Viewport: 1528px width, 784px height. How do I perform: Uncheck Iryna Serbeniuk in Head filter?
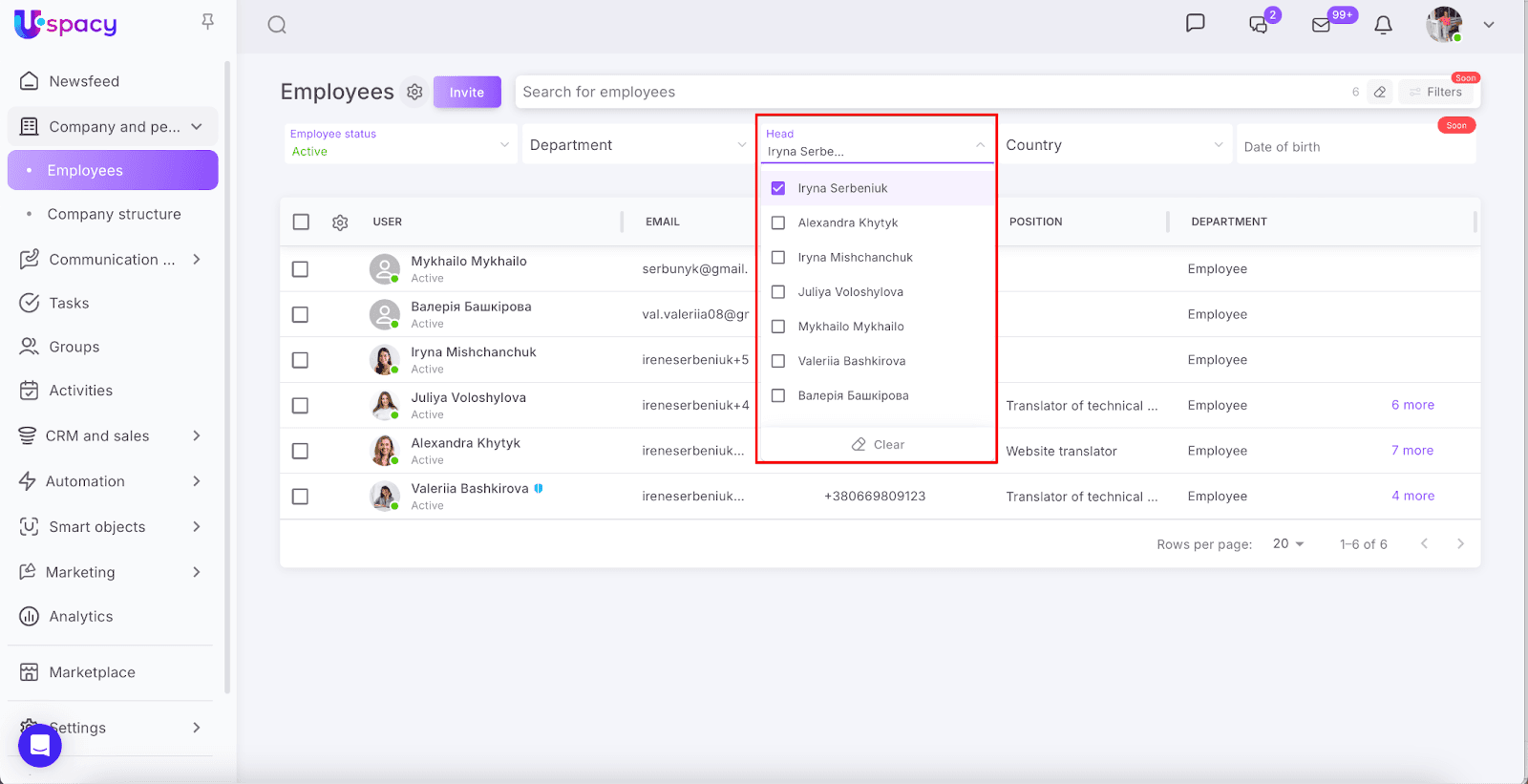click(x=778, y=188)
